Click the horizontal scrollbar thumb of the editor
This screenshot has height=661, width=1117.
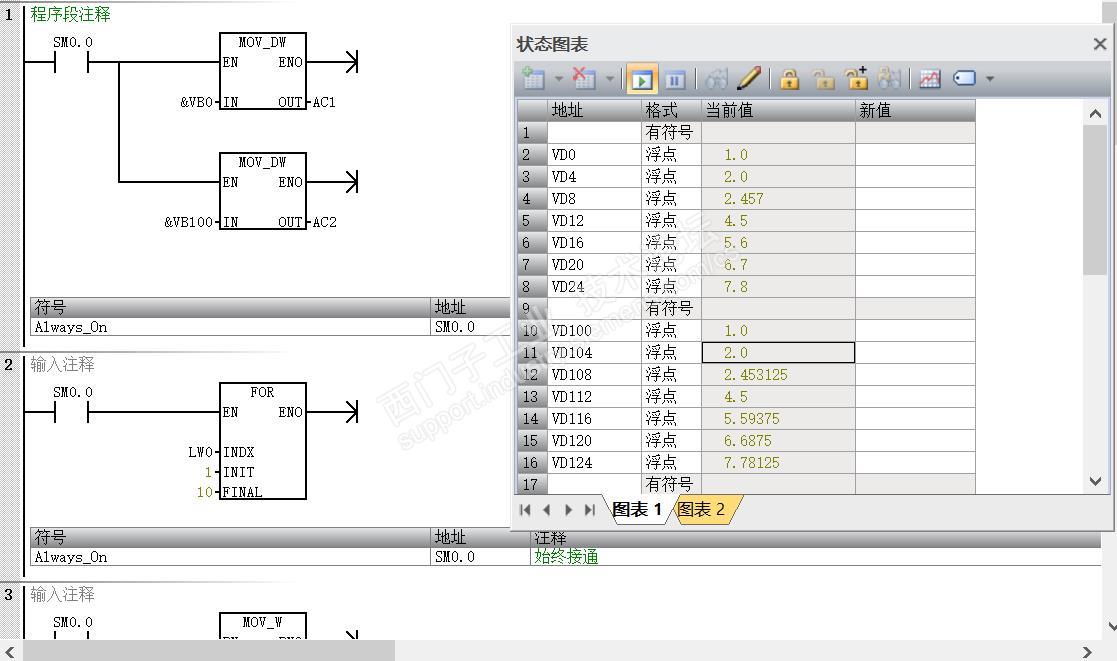(x=209, y=652)
